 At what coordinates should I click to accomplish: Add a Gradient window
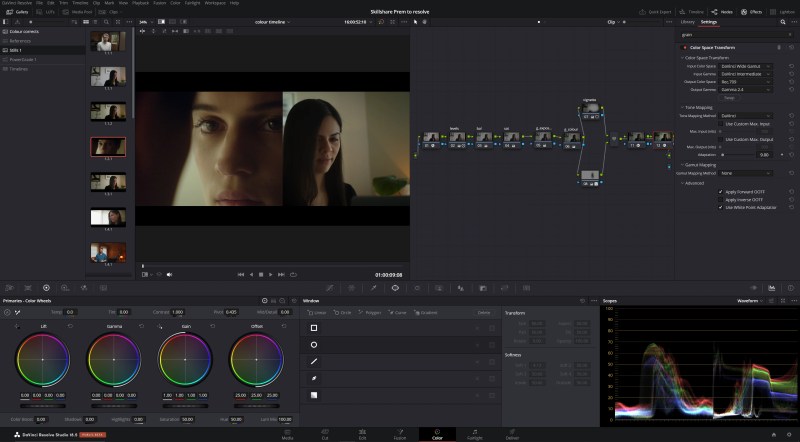click(426, 312)
